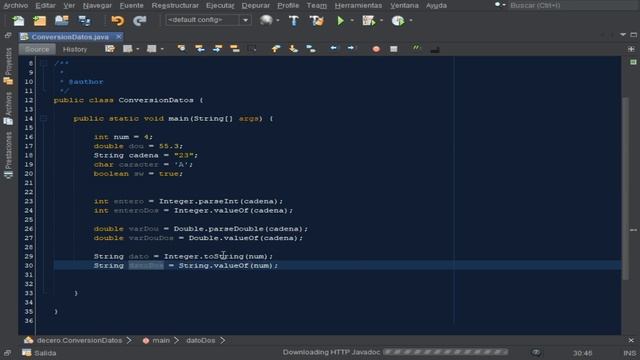Screen dimensions: 640x360
Task: Toggle rectangular selection mode
Action: (x=252, y=49)
